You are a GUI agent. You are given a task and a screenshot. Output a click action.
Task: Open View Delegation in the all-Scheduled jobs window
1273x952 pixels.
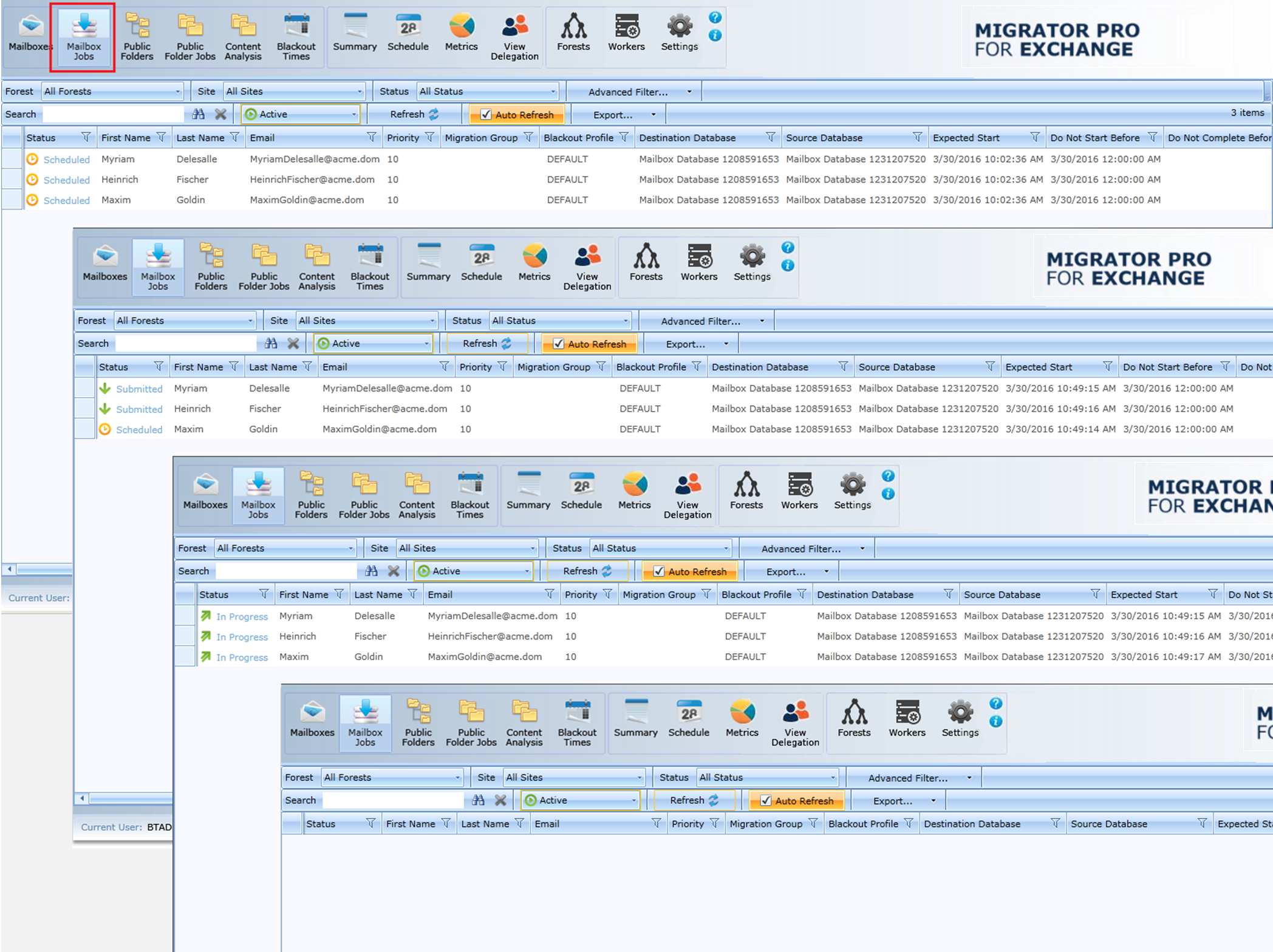514,36
